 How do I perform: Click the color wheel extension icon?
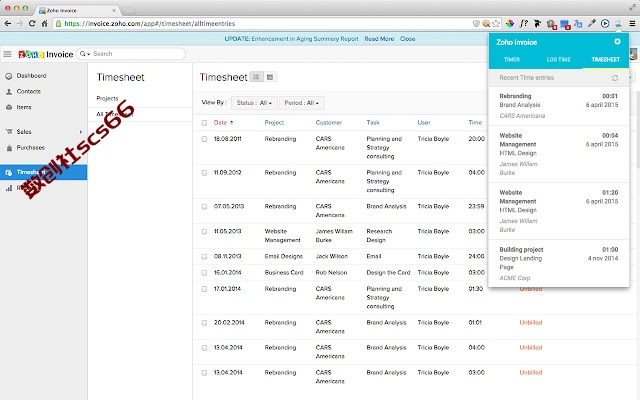510,24
